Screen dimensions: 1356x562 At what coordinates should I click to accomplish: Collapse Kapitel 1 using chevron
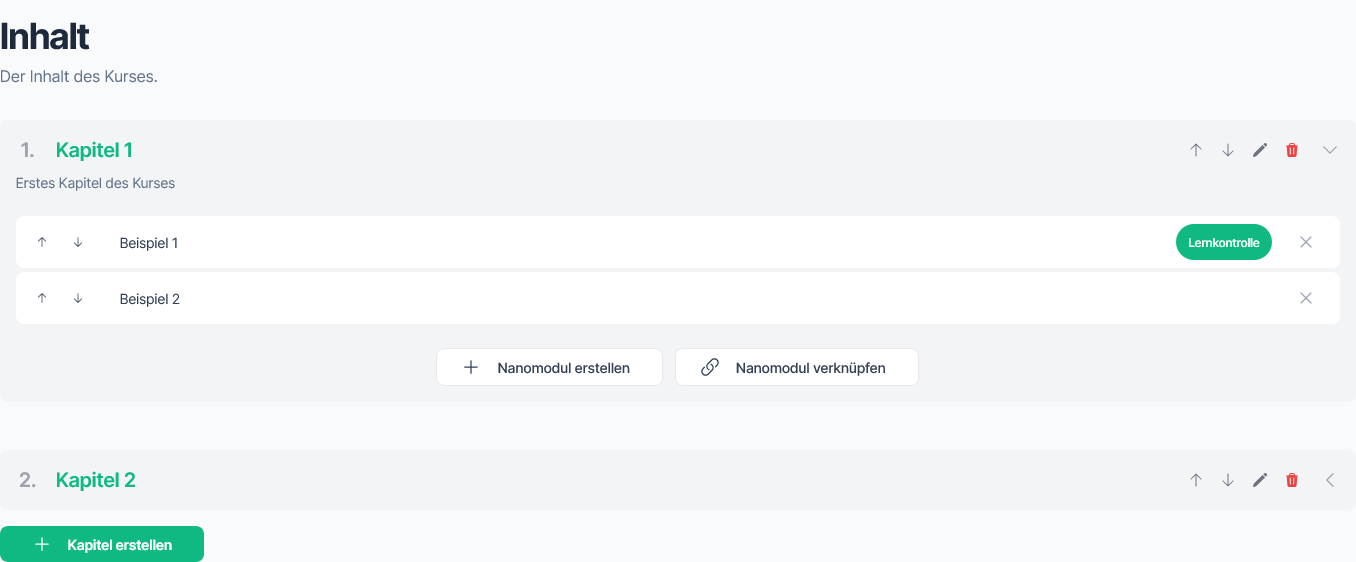1330,150
